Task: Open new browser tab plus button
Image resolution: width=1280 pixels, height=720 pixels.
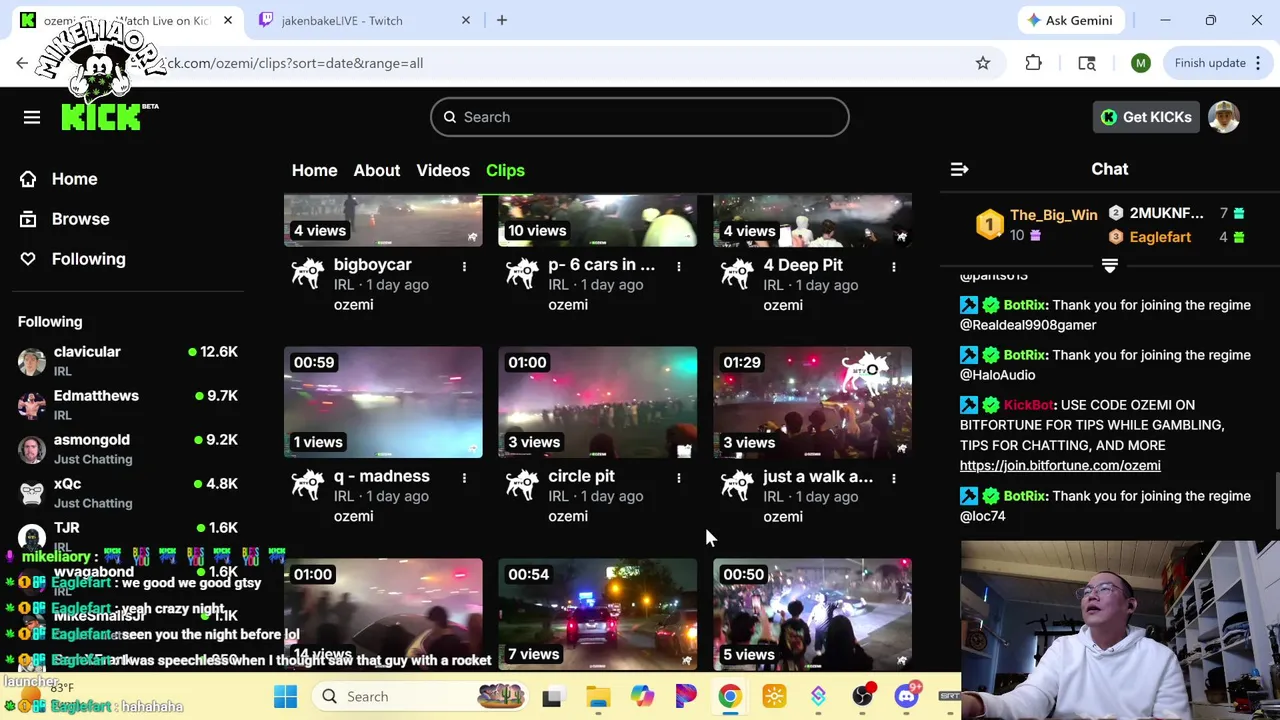Action: click(502, 20)
